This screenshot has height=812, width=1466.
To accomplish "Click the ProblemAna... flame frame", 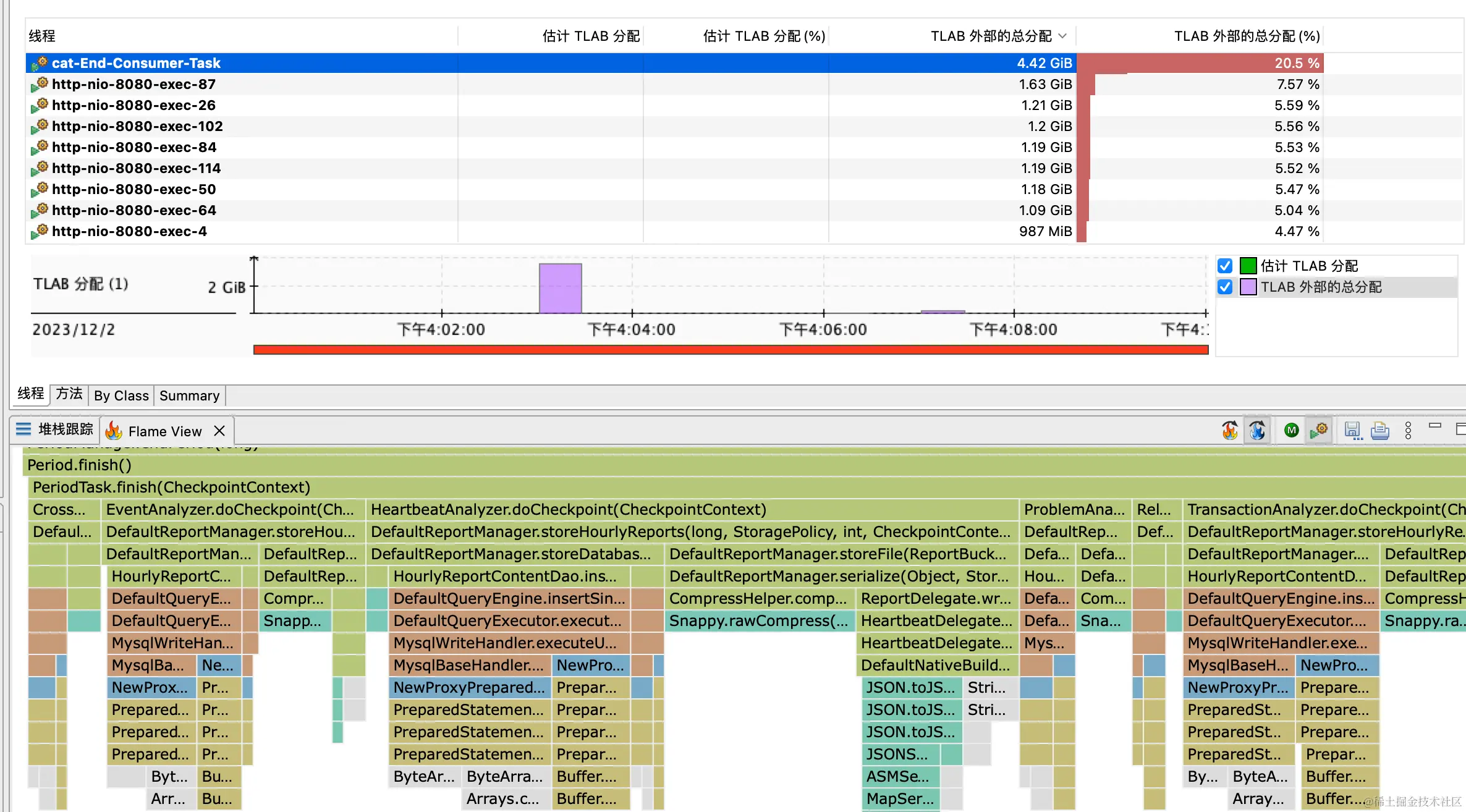I will coord(1074,509).
